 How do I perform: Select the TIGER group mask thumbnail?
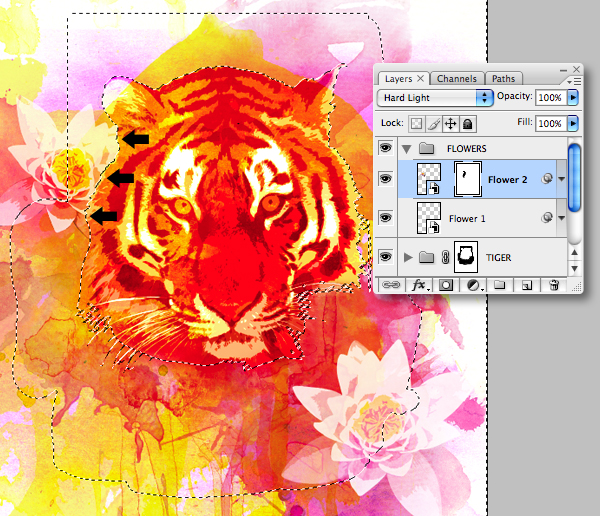pos(466,257)
